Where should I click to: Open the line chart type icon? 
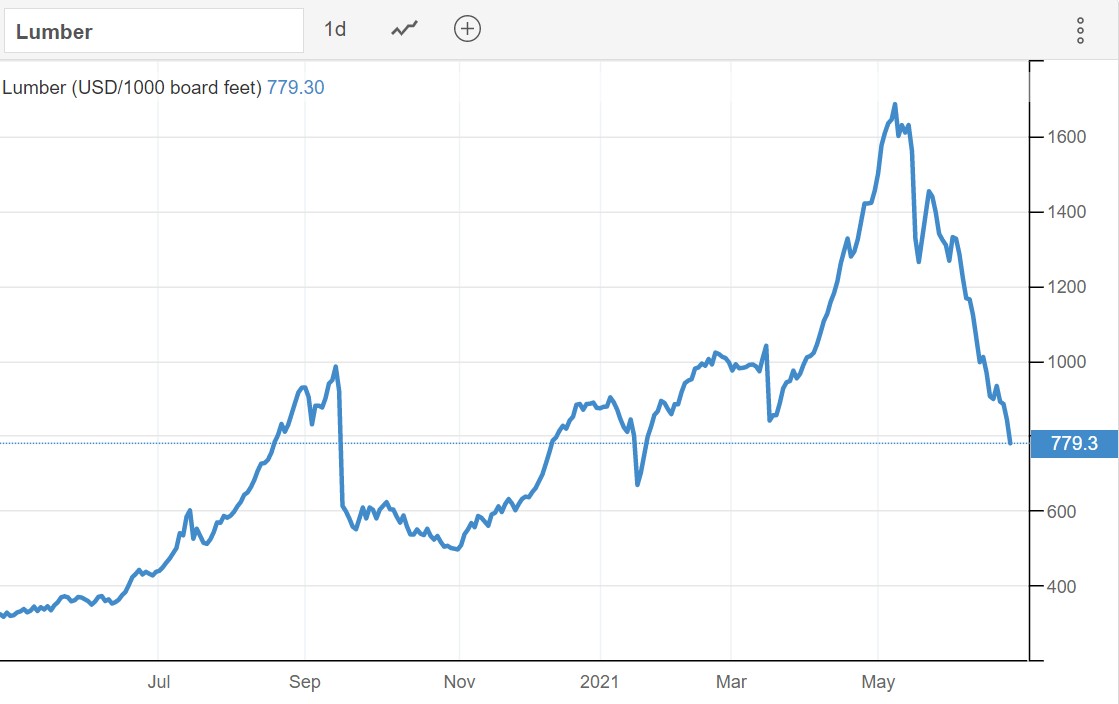404,29
